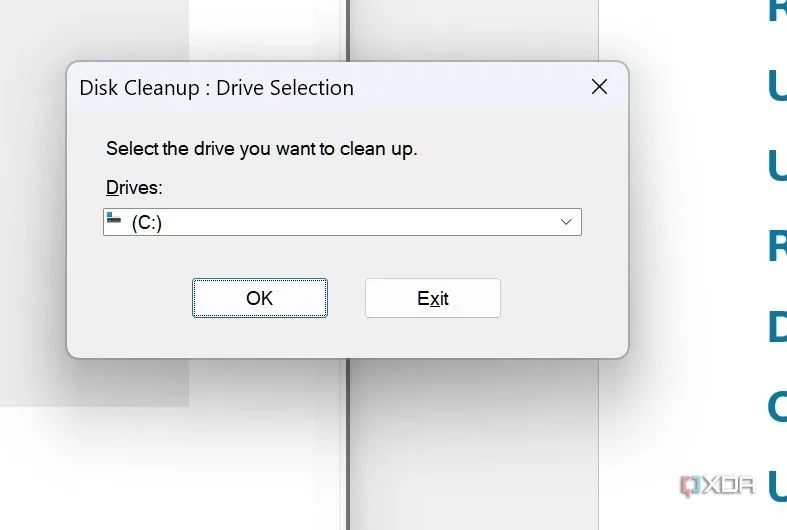Close the Disk Cleanup dialog with X
This screenshot has height=530, width=787.
(x=599, y=87)
